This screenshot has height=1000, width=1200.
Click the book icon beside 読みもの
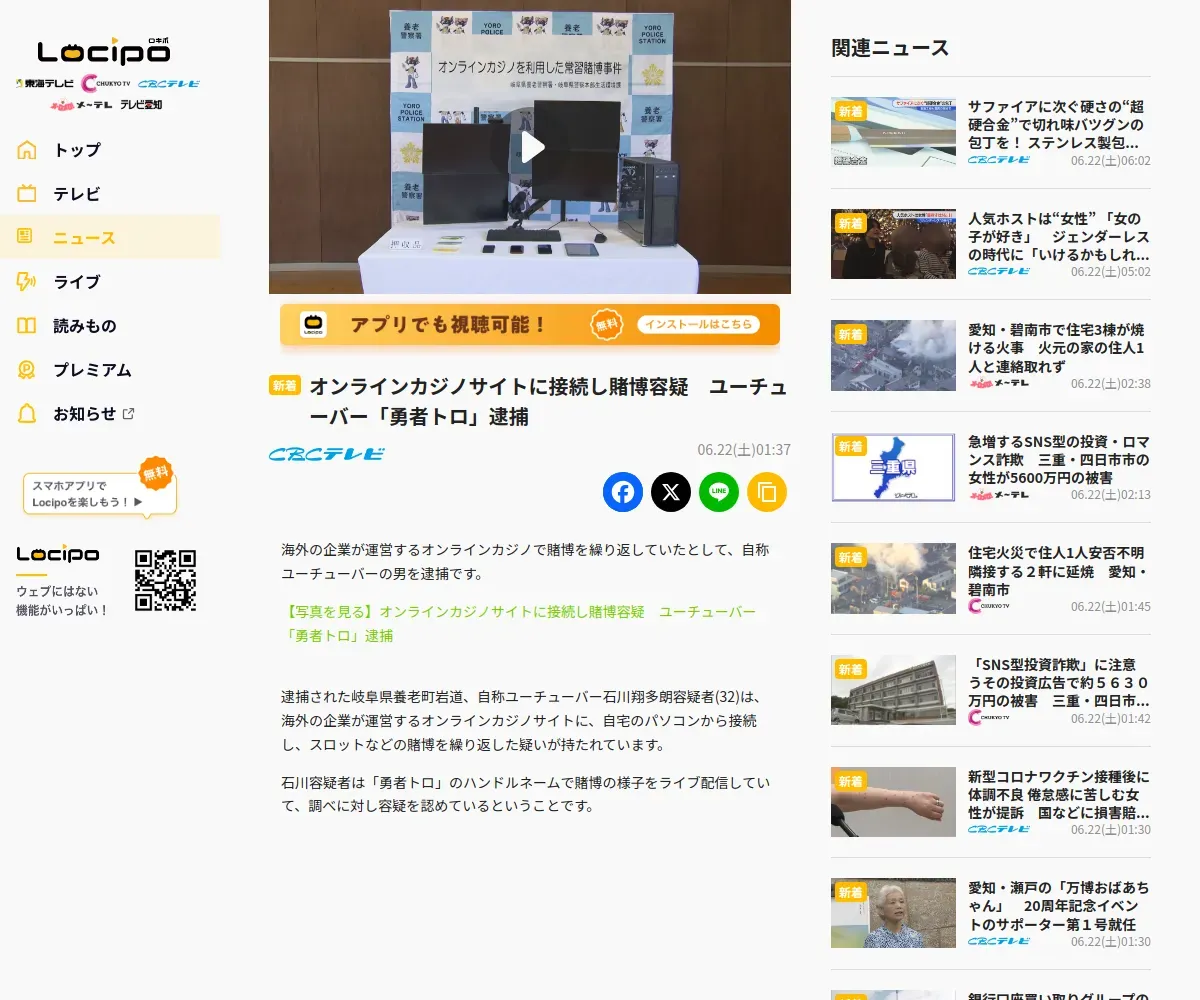27,326
